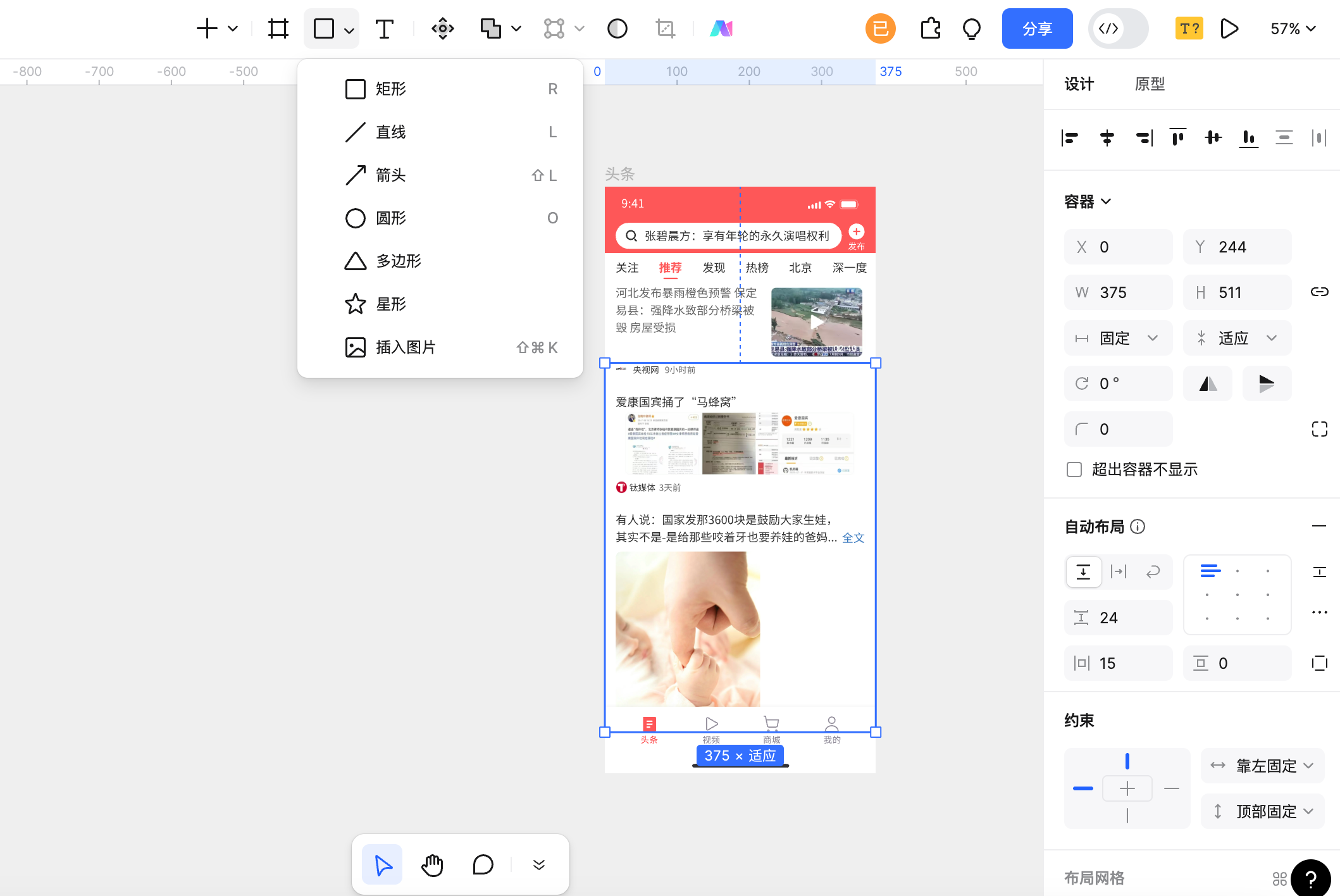This screenshot has height=896, width=1340.
Task: Click the yellow T? missing font icon
Action: tap(1189, 28)
